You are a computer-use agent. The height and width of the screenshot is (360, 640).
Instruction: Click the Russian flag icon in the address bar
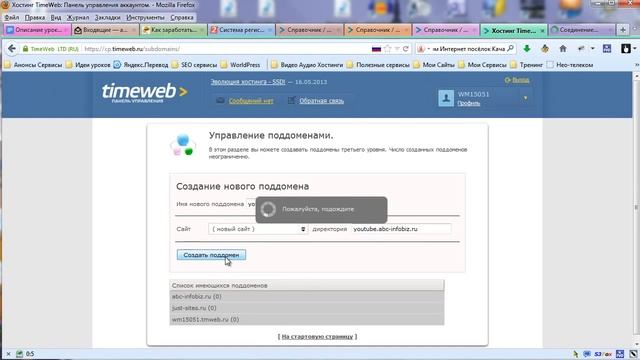point(376,49)
